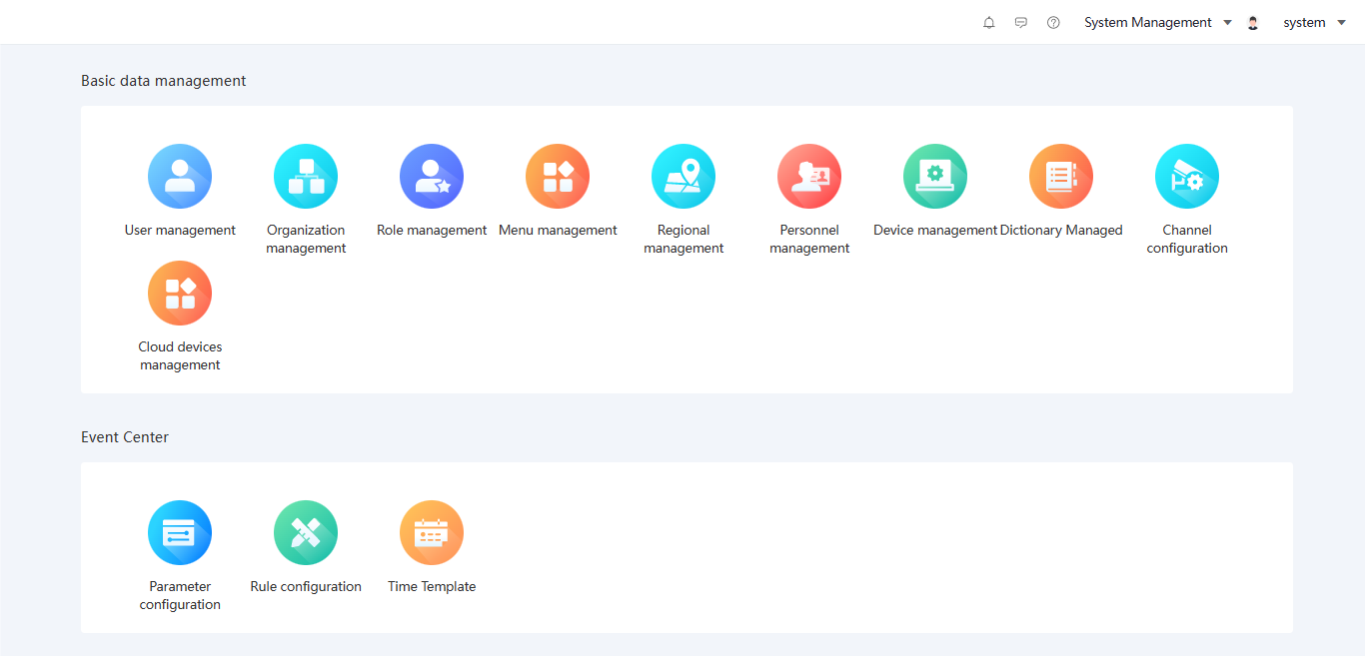Open the Organization management icon
Screen dimensions: 1365x656
(306, 176)
